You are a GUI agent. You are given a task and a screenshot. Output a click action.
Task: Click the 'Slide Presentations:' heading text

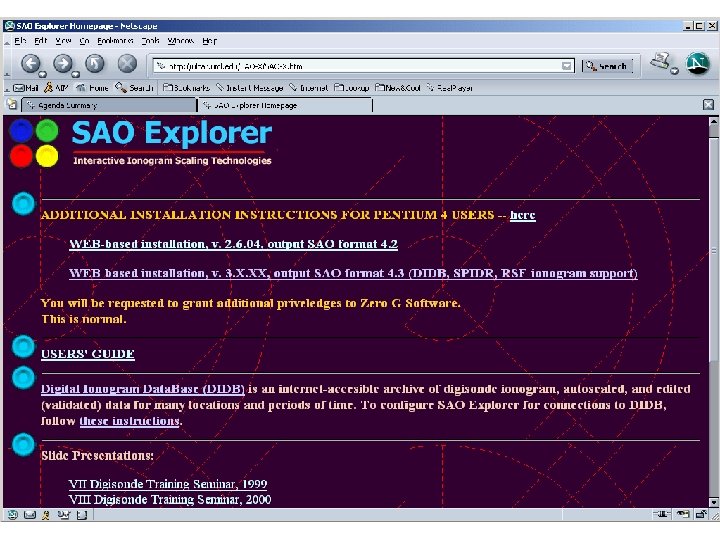click(x=97, y=456)
